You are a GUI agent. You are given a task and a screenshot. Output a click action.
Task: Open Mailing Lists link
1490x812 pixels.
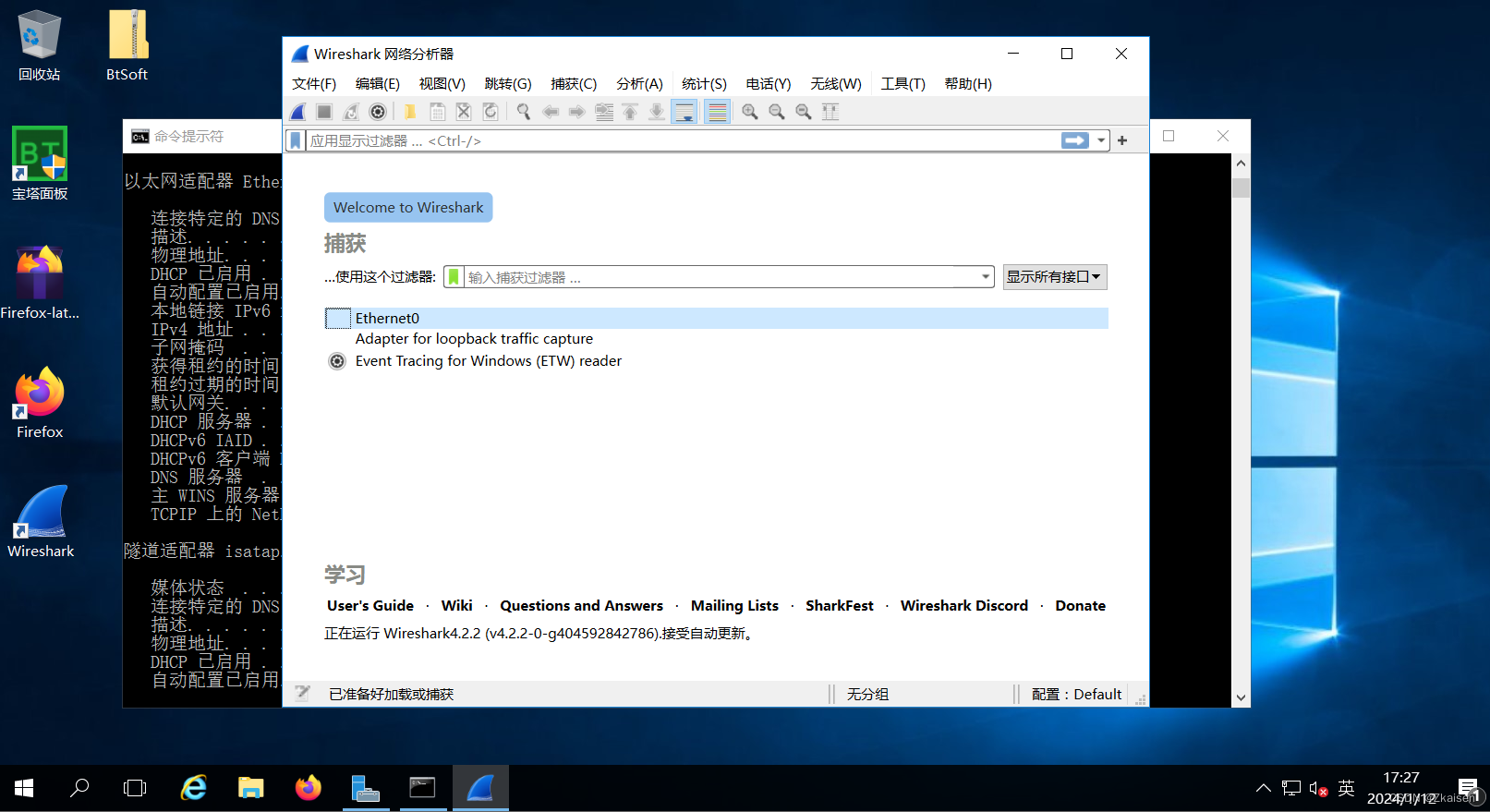(734, 606)
